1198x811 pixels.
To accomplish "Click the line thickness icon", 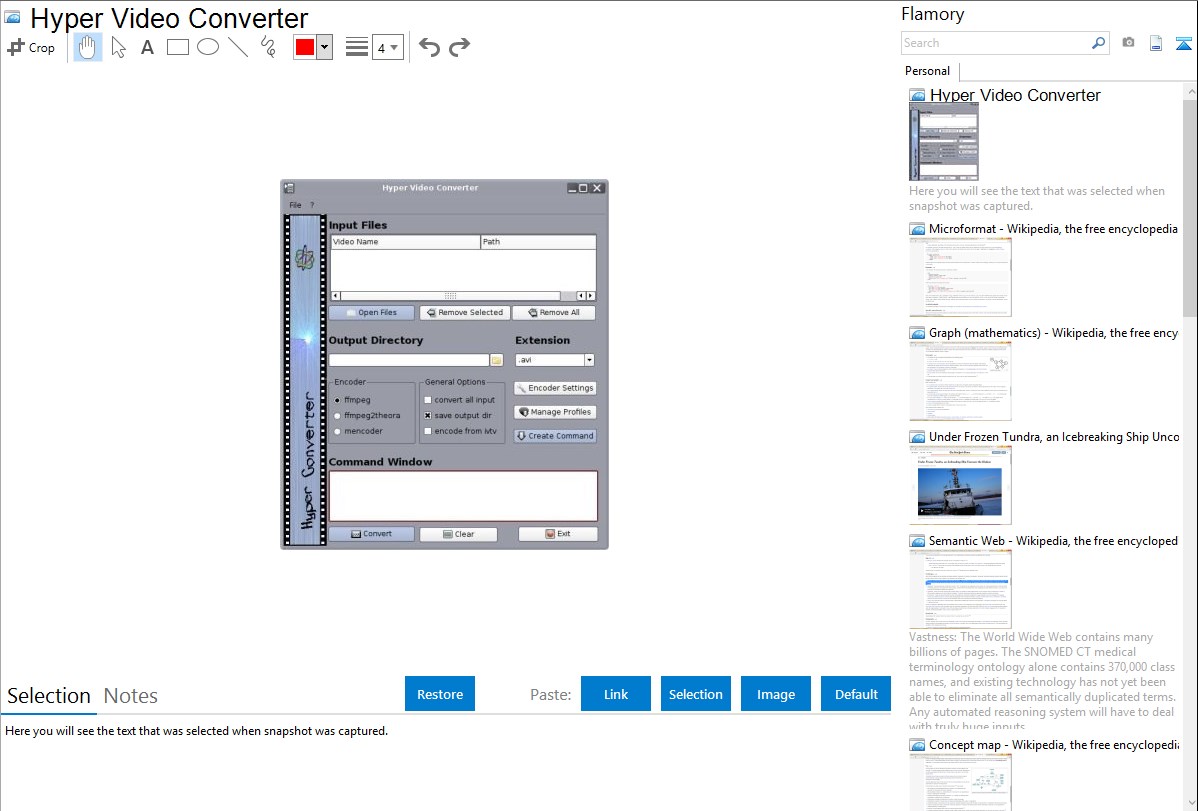I will pyautogui.click(x=356, y=47).
